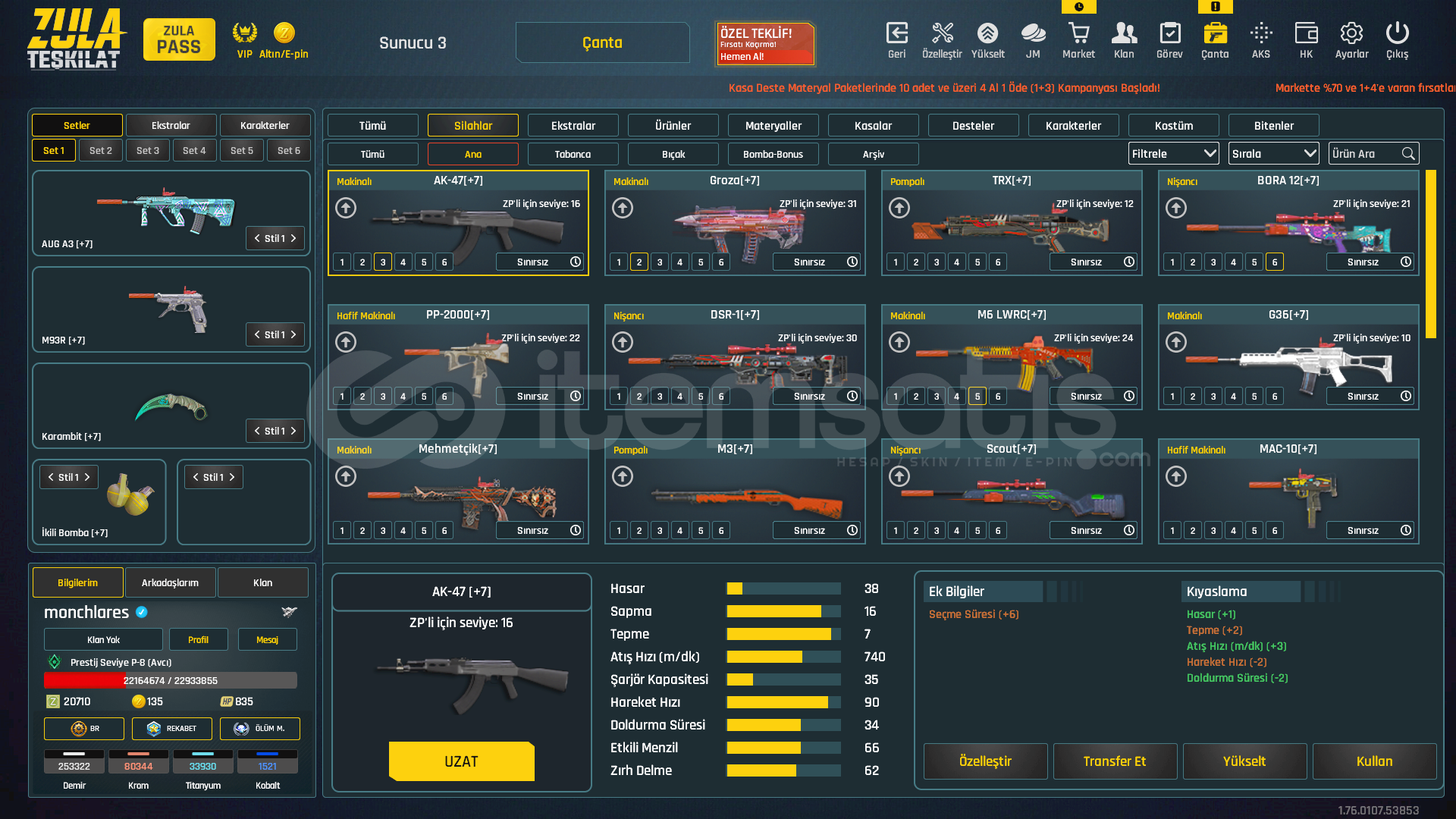Image resolution: width=1456 pixels, height=819 pixels.
Task: Toggle set slot 3 on AK-47 card
Action: [x=383, y=262]
